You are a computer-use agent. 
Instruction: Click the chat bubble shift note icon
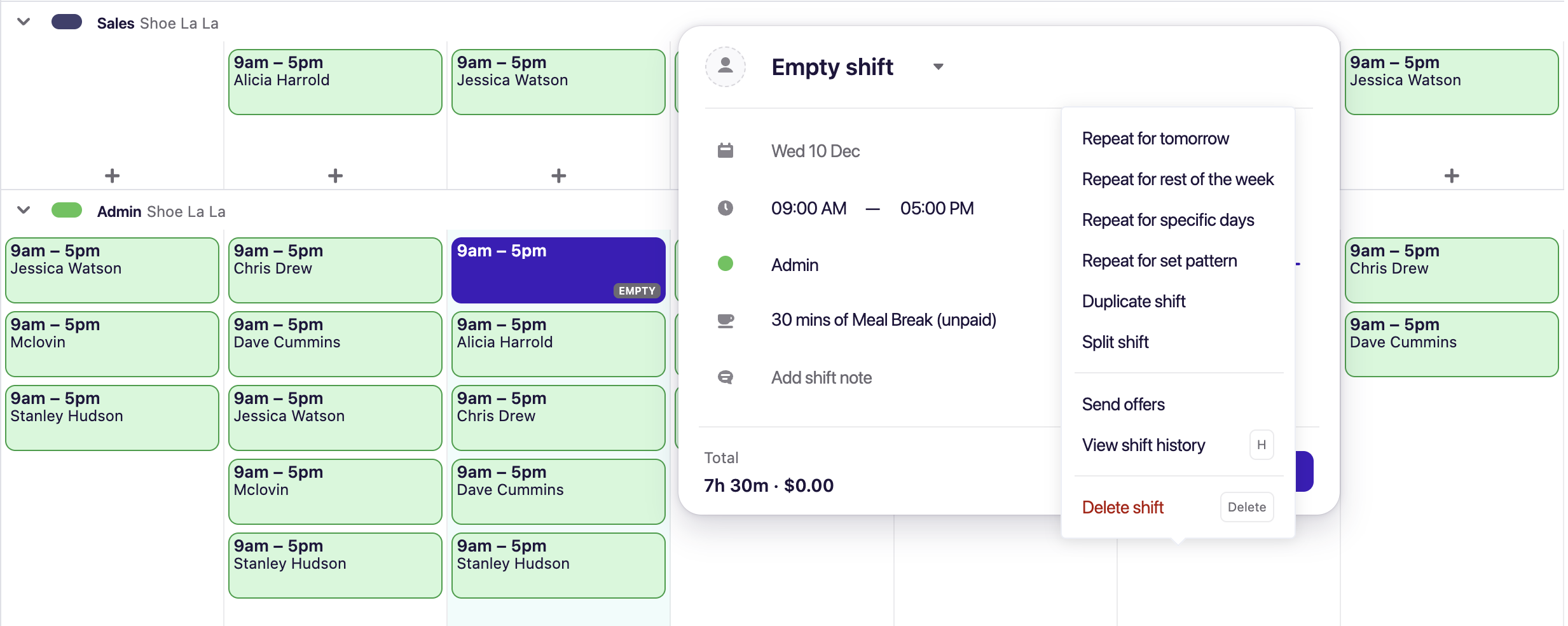coord(726,377)
